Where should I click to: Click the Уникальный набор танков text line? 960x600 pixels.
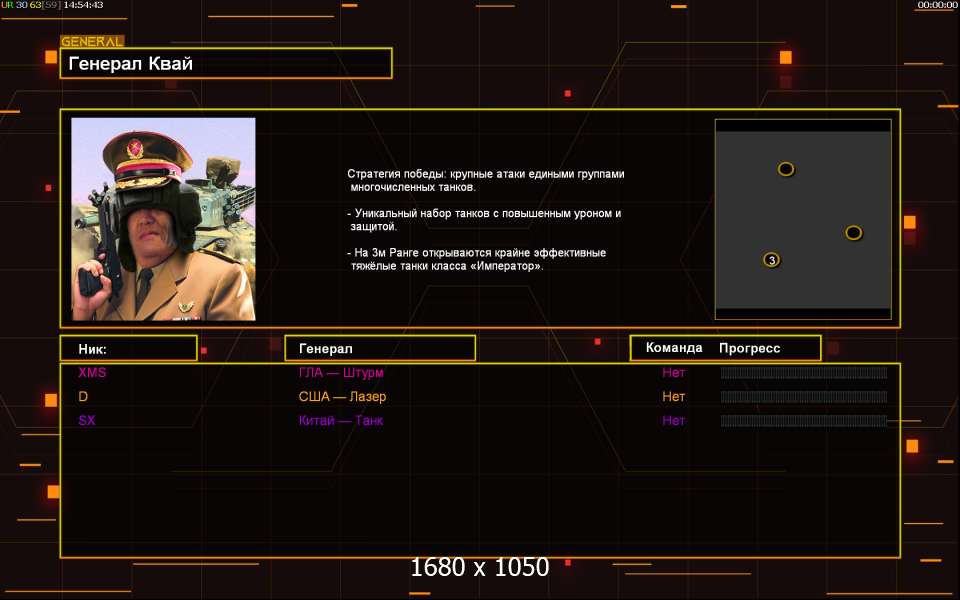(x=484, y=220)
